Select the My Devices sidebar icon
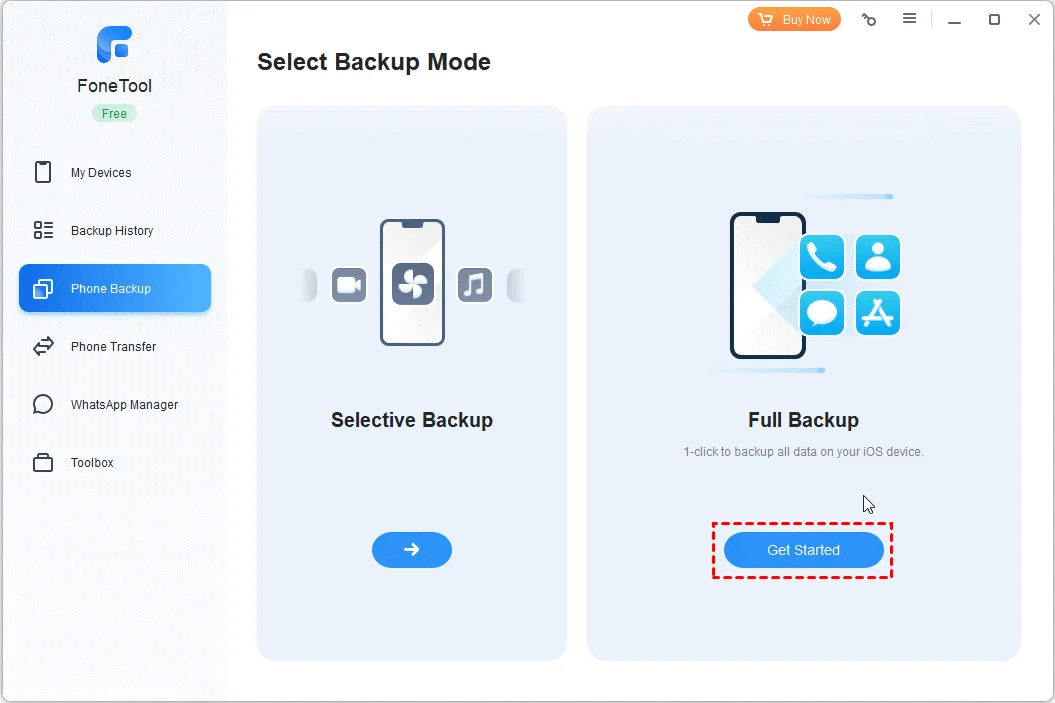 (x=42, y=172)
